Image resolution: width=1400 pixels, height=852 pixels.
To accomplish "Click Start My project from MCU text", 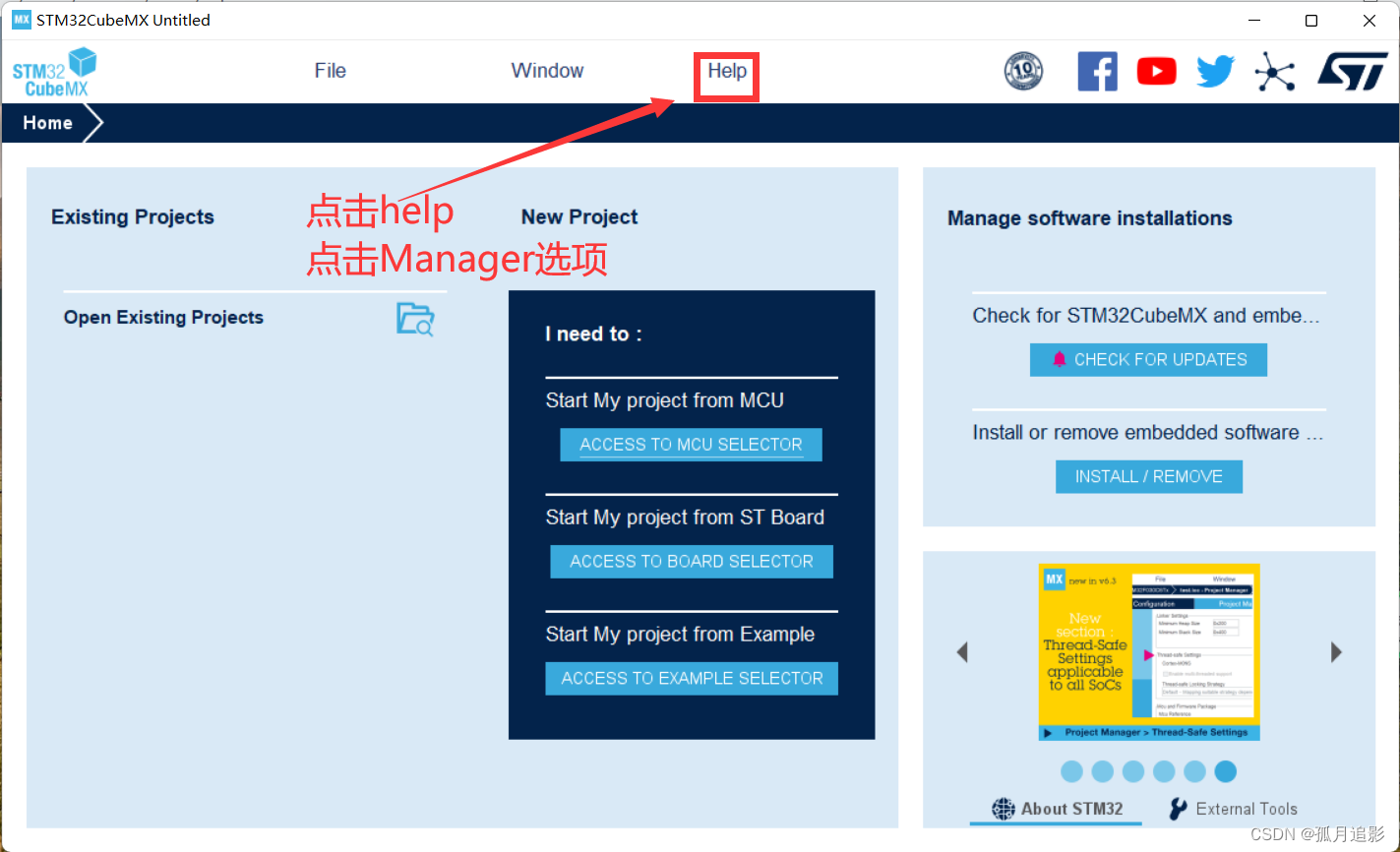I will tap(665, 400).
